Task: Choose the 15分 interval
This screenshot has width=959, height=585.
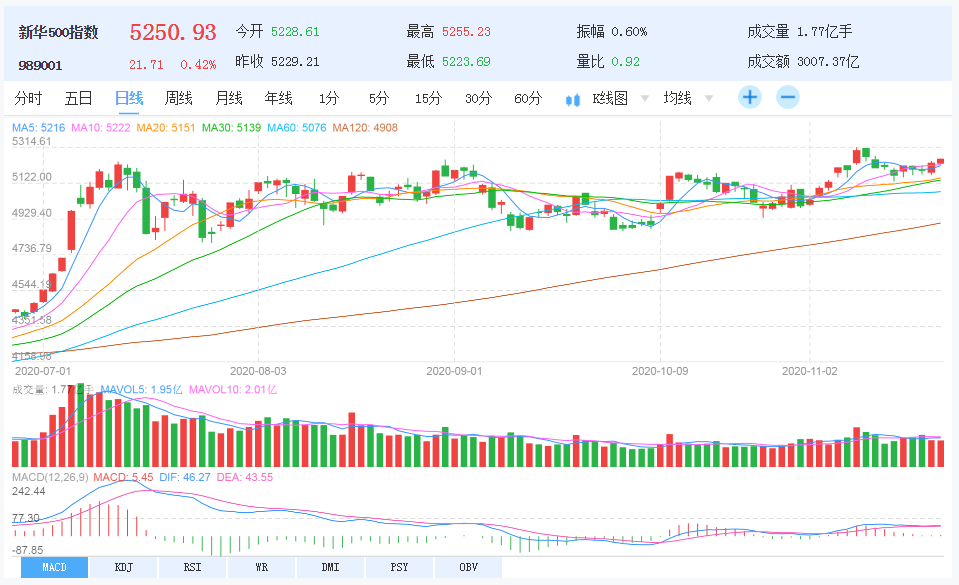Action: pos(428,98)
